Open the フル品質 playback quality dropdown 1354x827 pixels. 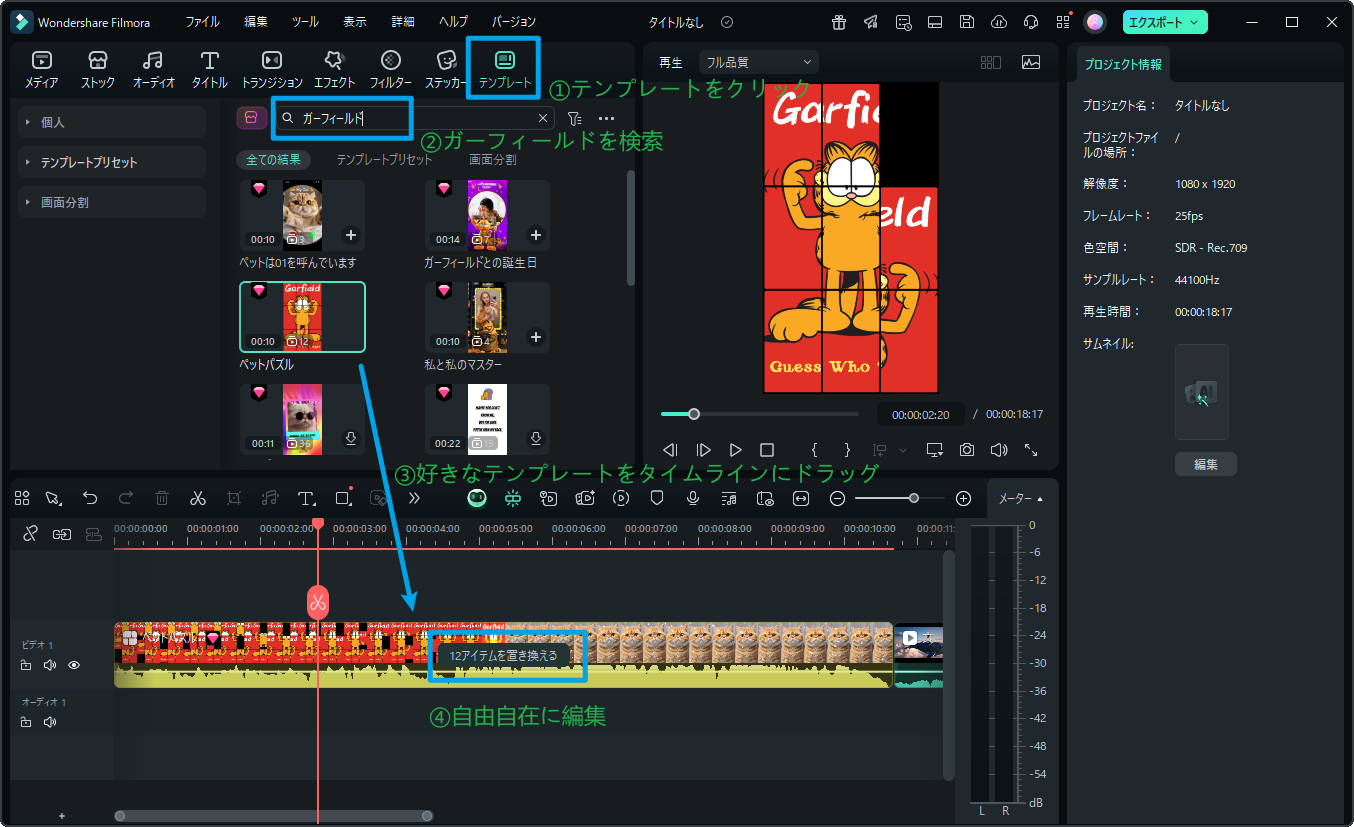759,62
